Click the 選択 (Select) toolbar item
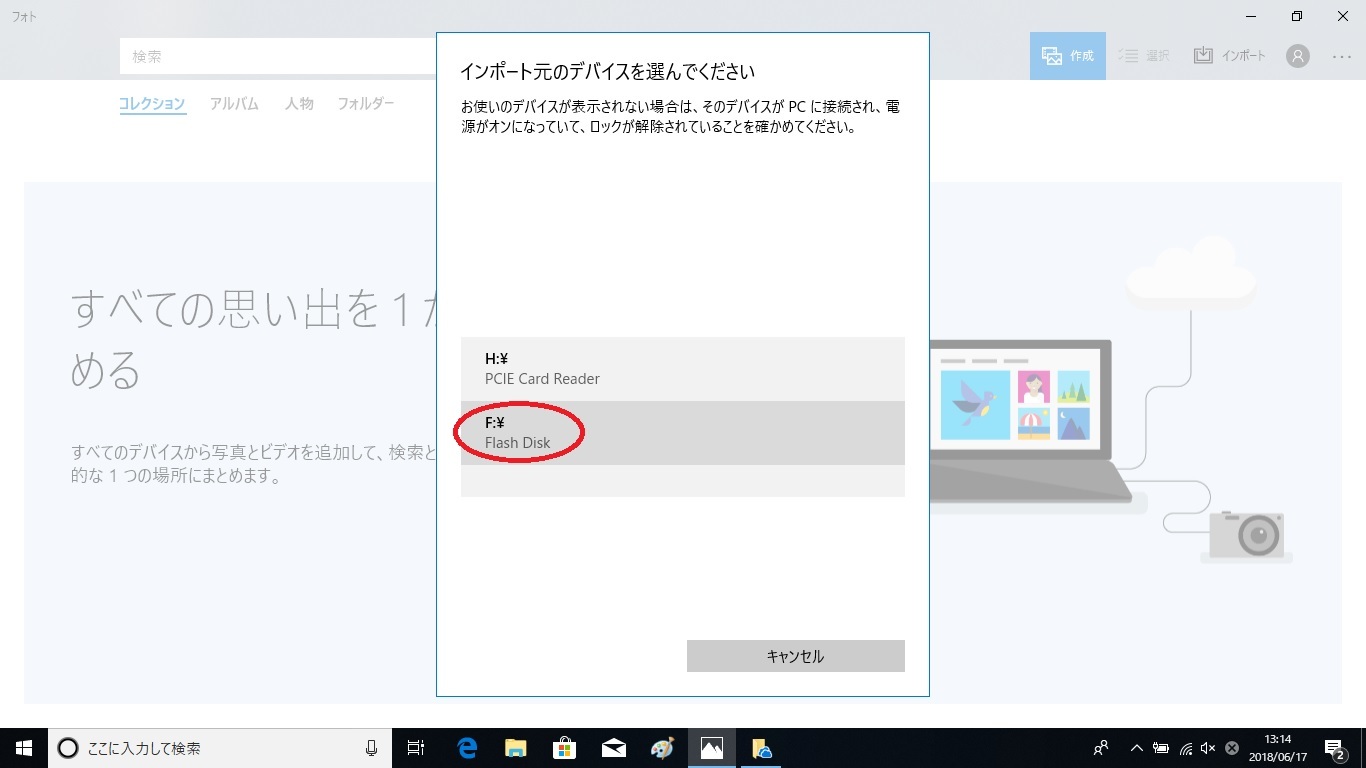Image resolution: width=1366 pixels, height=768 pixels. 1144,56
